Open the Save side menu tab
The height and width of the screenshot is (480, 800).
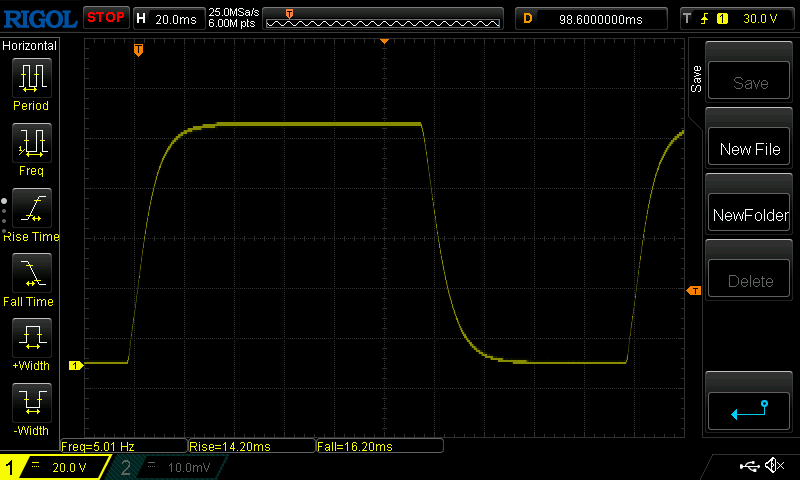pyautogui.click(x=696, y=80)
